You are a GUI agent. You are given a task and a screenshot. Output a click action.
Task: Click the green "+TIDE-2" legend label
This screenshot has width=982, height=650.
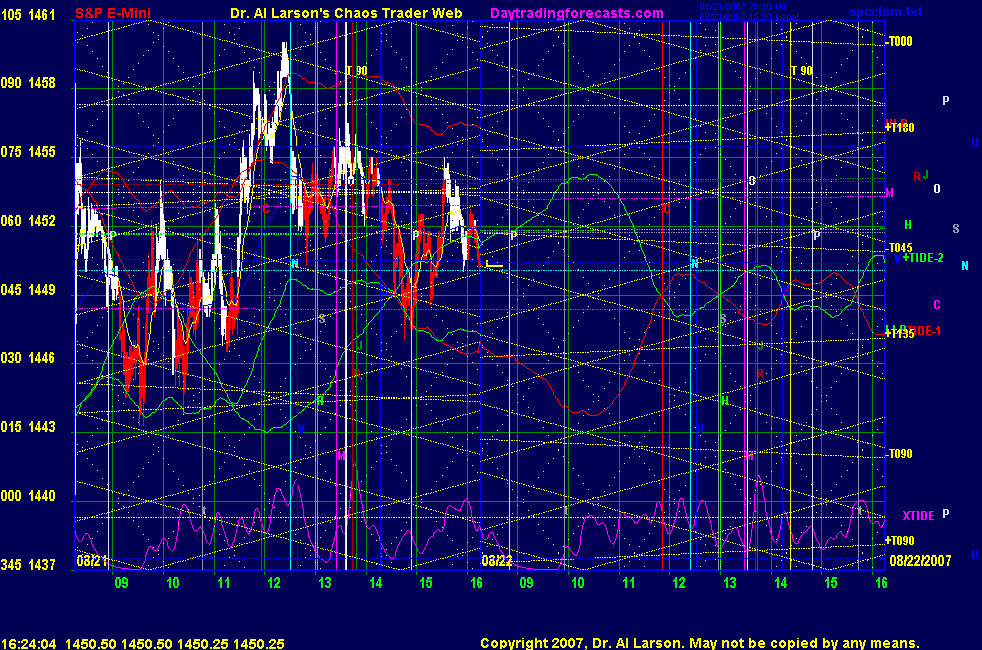click(x=923, y=258)
